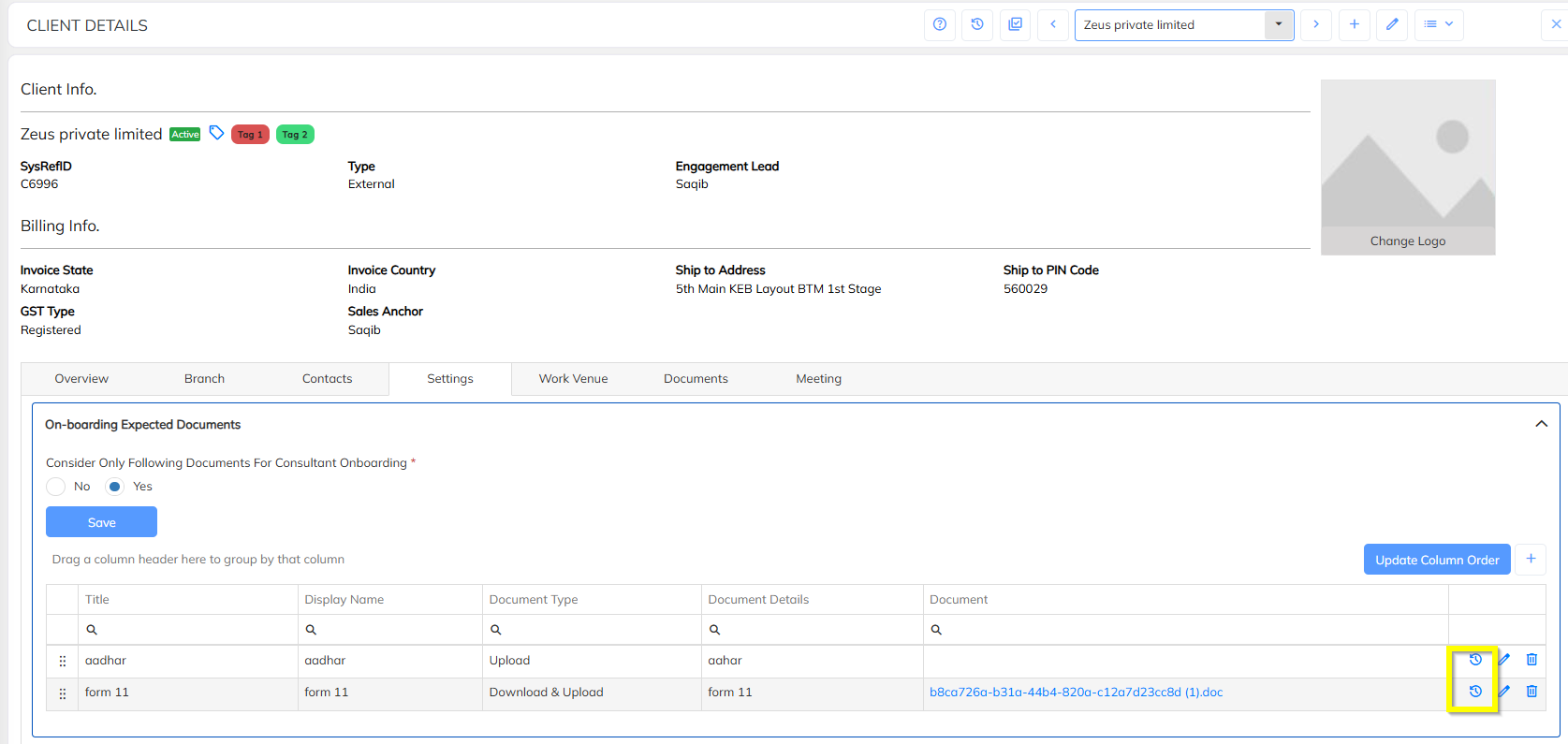Screen dimensions: 1568x744
Task: Open the form 11 .doc file link
Action: click(1076, 693)
